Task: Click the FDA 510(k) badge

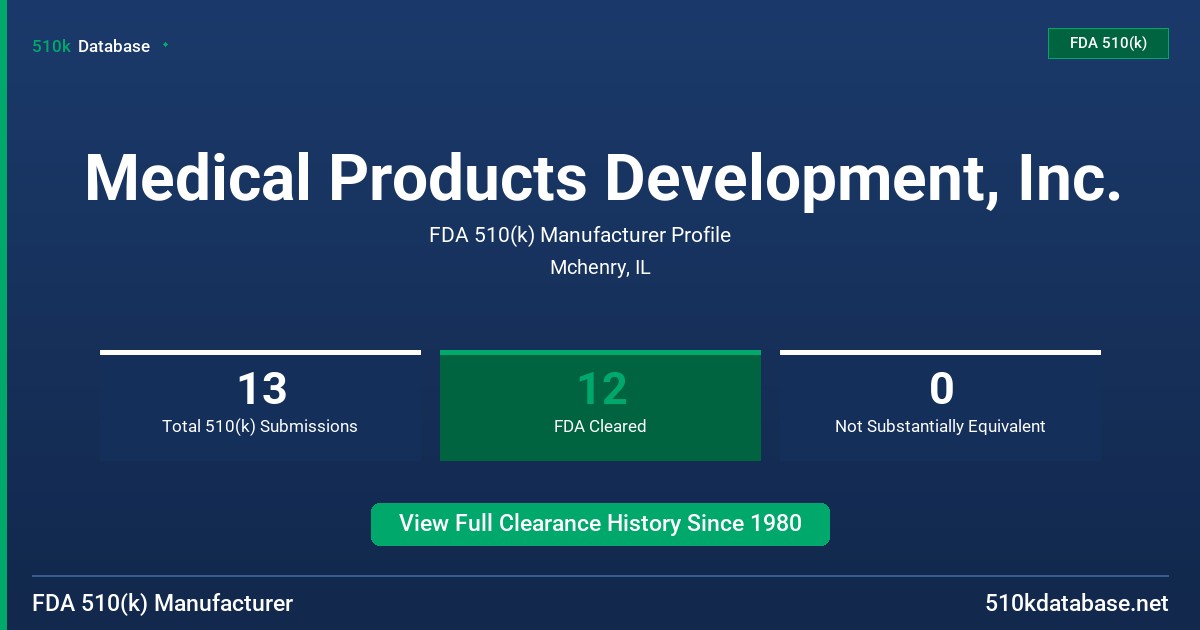Action: click(x=1108, y=43)
